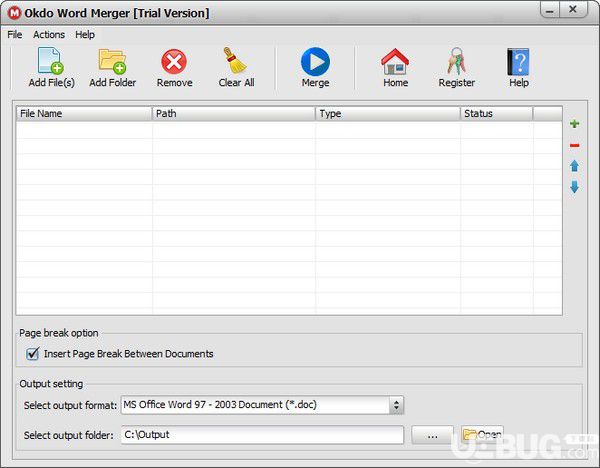Screen dimensions: 600x468
Task: Click the browse "..." button for output folder
Action: 432,435
